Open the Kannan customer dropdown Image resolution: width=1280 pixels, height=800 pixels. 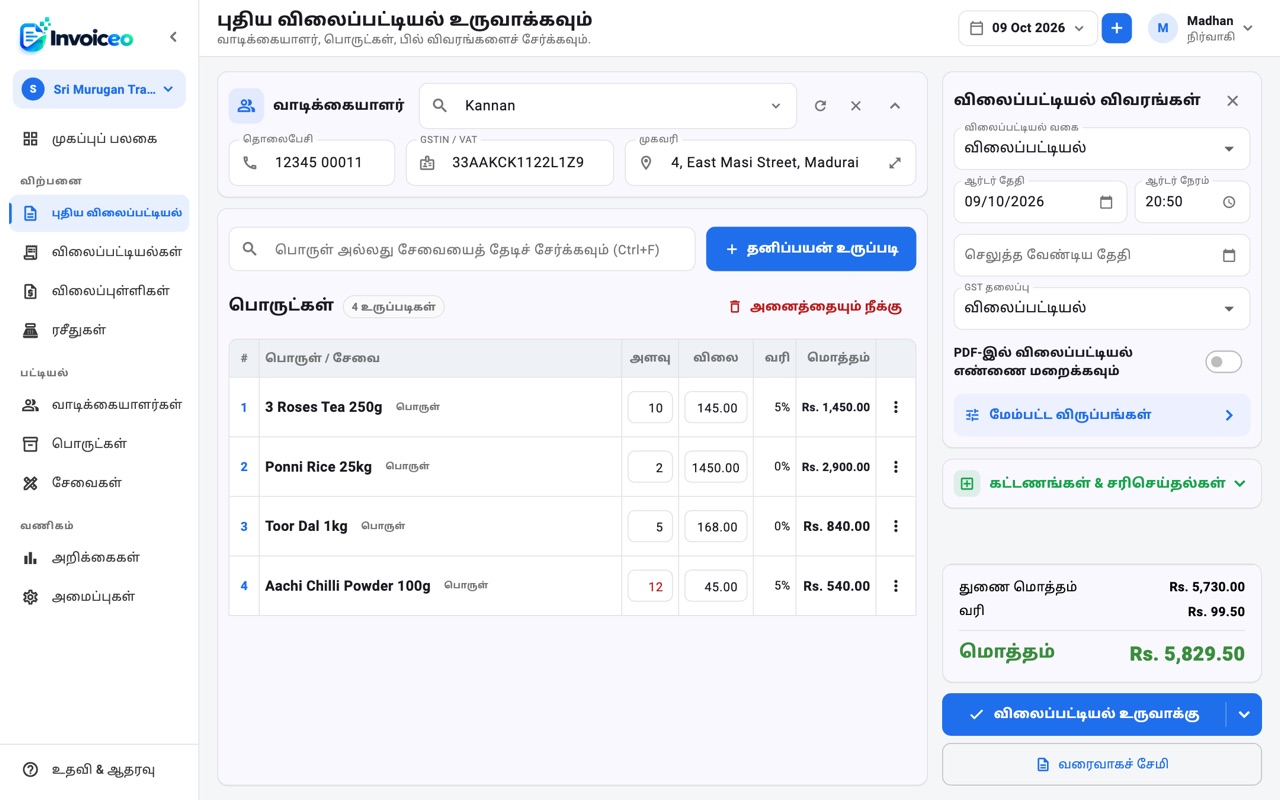[608, 106]
